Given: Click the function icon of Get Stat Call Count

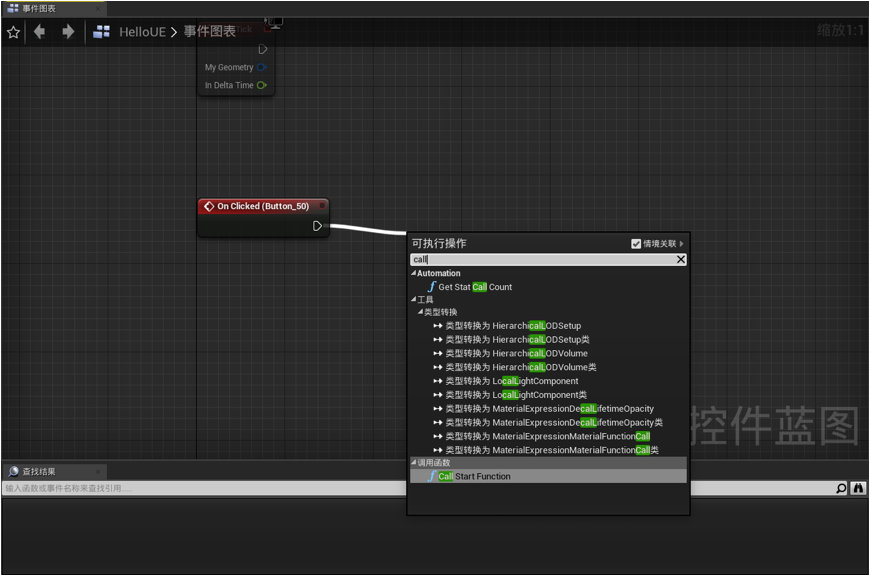Looking at the screenshot, I should tap(432, 287).
